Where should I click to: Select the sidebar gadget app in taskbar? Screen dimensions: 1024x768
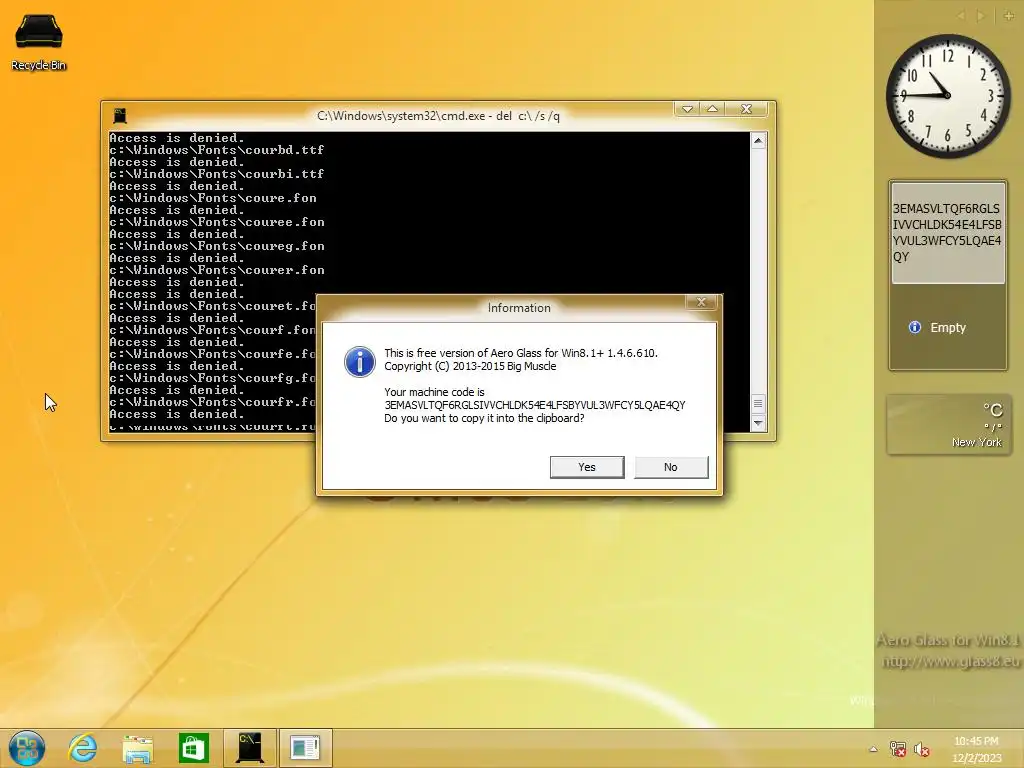tap(306, 748)
